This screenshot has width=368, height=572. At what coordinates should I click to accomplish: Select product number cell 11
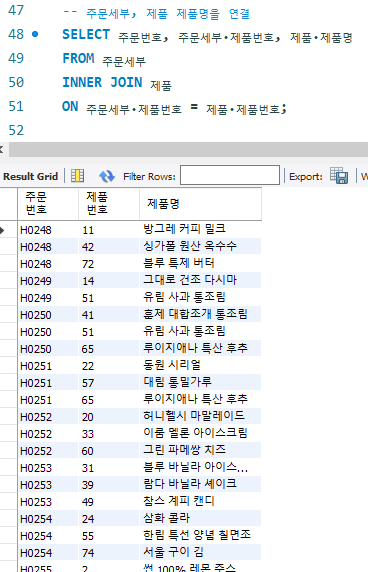click(x=109, y=230)
